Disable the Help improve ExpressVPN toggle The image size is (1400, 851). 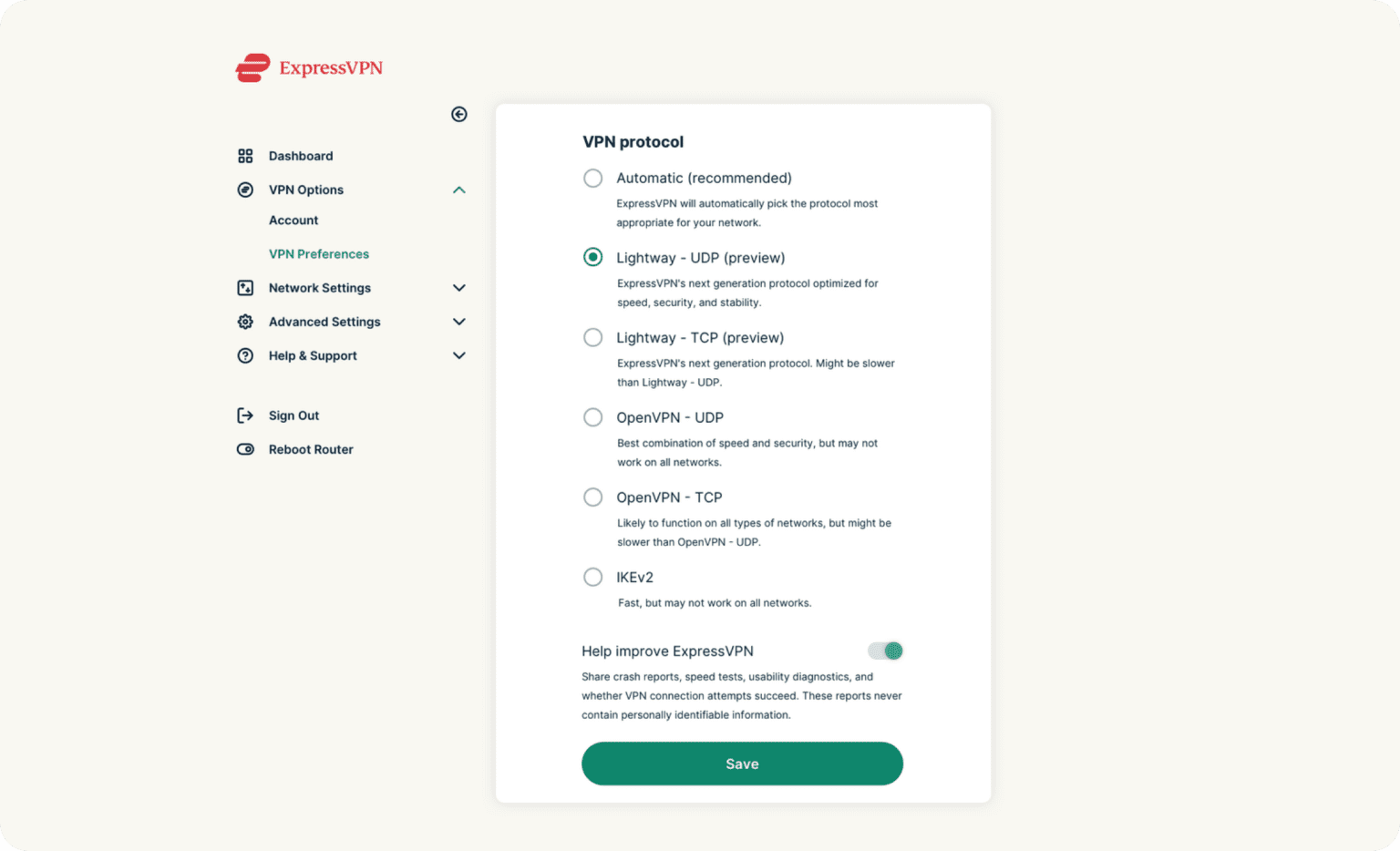click(x=884, y=651)
